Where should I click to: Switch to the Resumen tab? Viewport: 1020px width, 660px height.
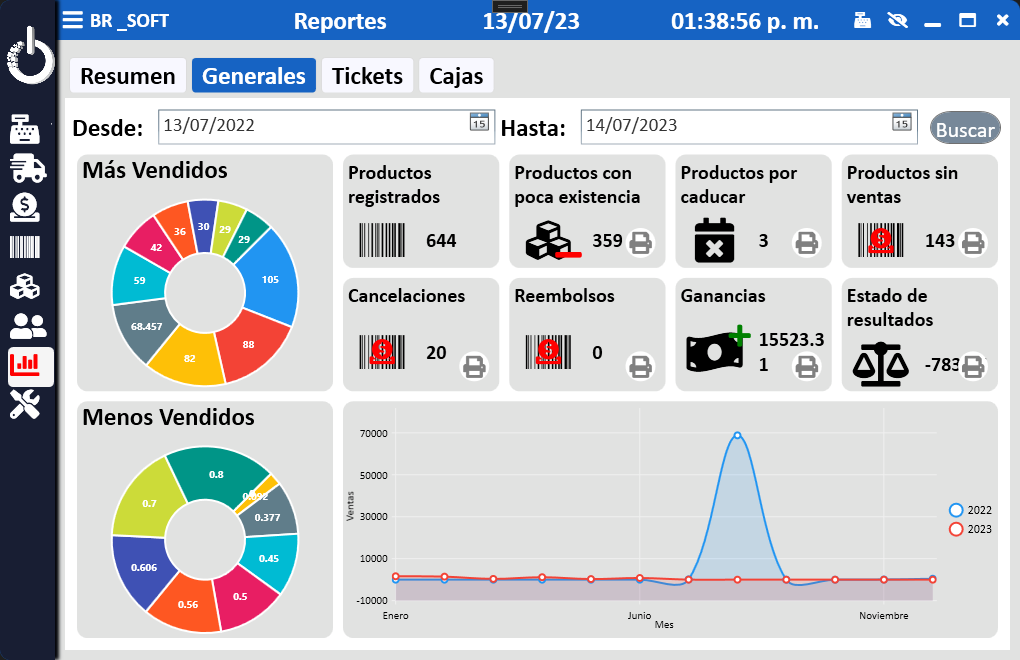point(128,76)
